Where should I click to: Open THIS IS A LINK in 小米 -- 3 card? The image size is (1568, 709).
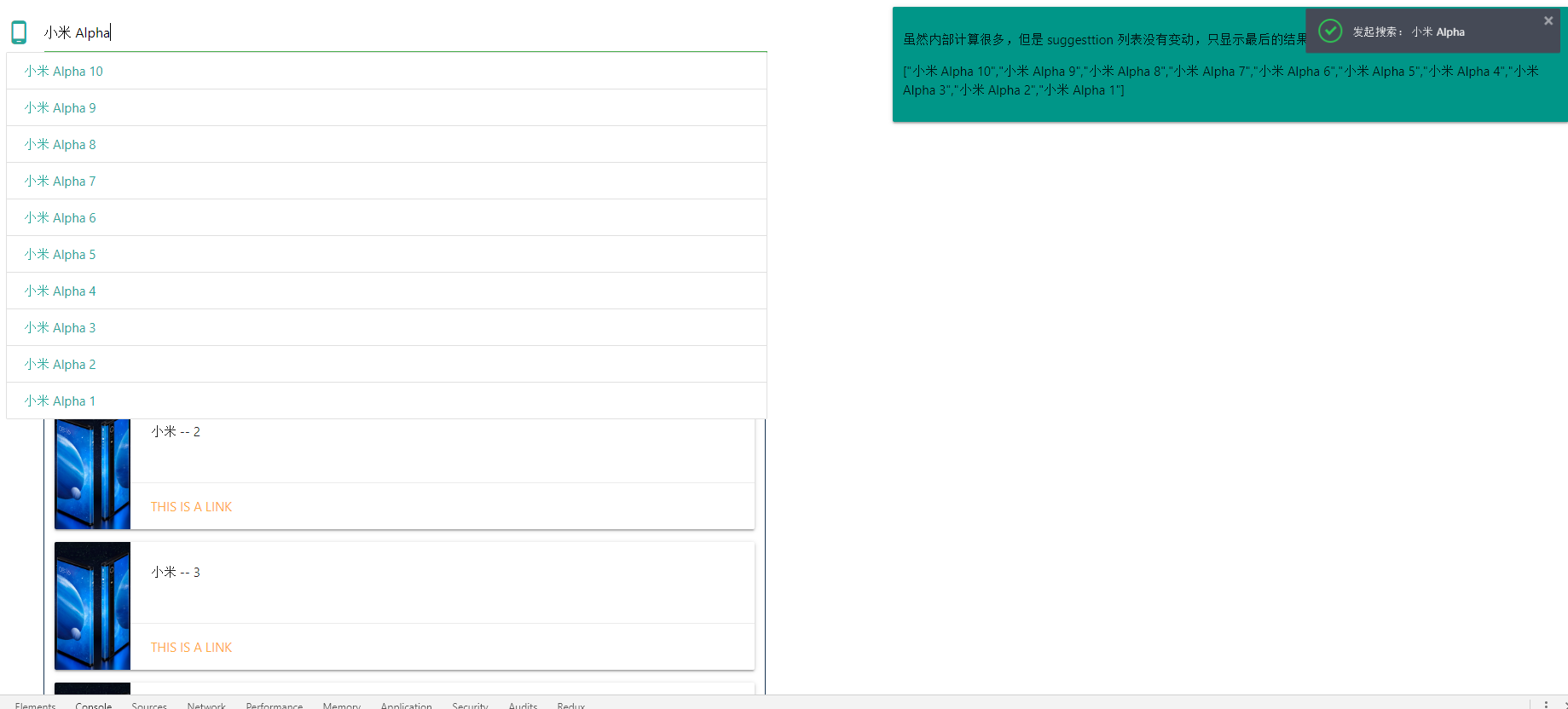point(191,647)
